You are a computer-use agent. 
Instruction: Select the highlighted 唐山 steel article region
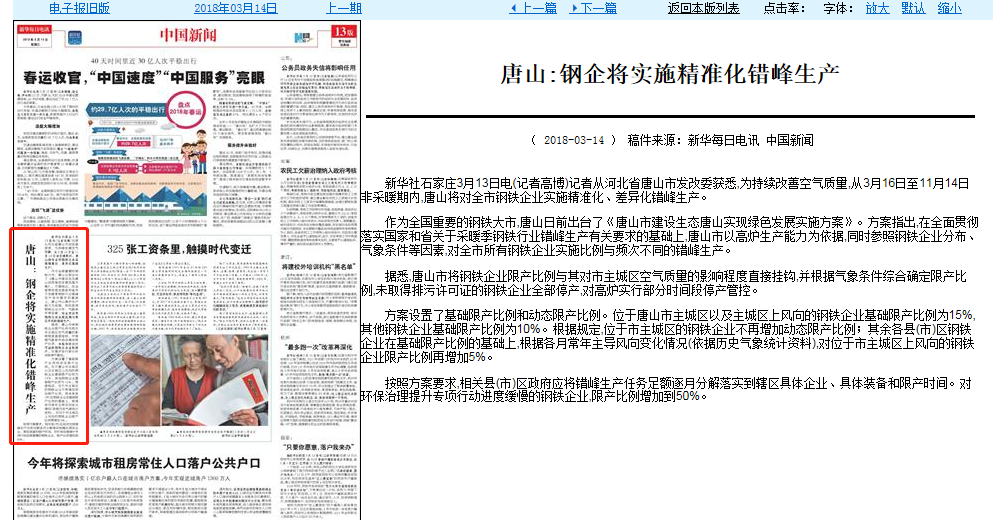click(49, 336)
